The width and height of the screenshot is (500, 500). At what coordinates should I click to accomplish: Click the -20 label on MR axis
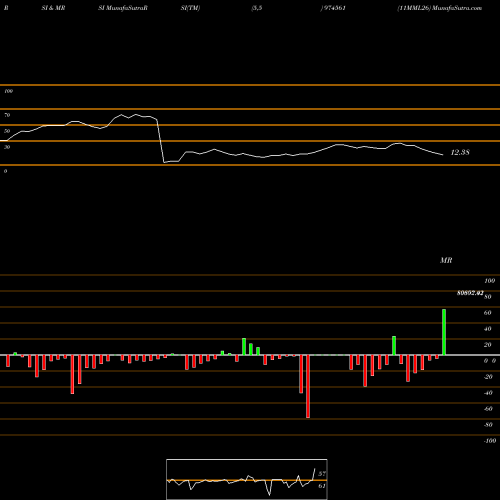click(x=488, y=377)
